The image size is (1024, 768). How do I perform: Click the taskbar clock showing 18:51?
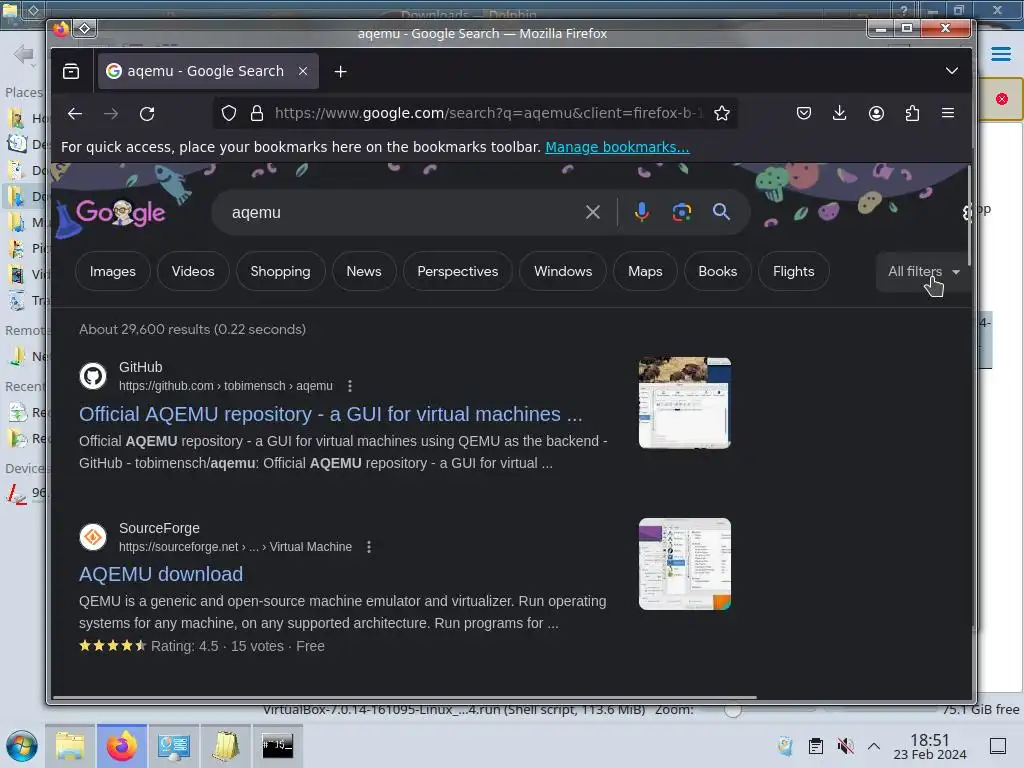(x=930, y=746)
